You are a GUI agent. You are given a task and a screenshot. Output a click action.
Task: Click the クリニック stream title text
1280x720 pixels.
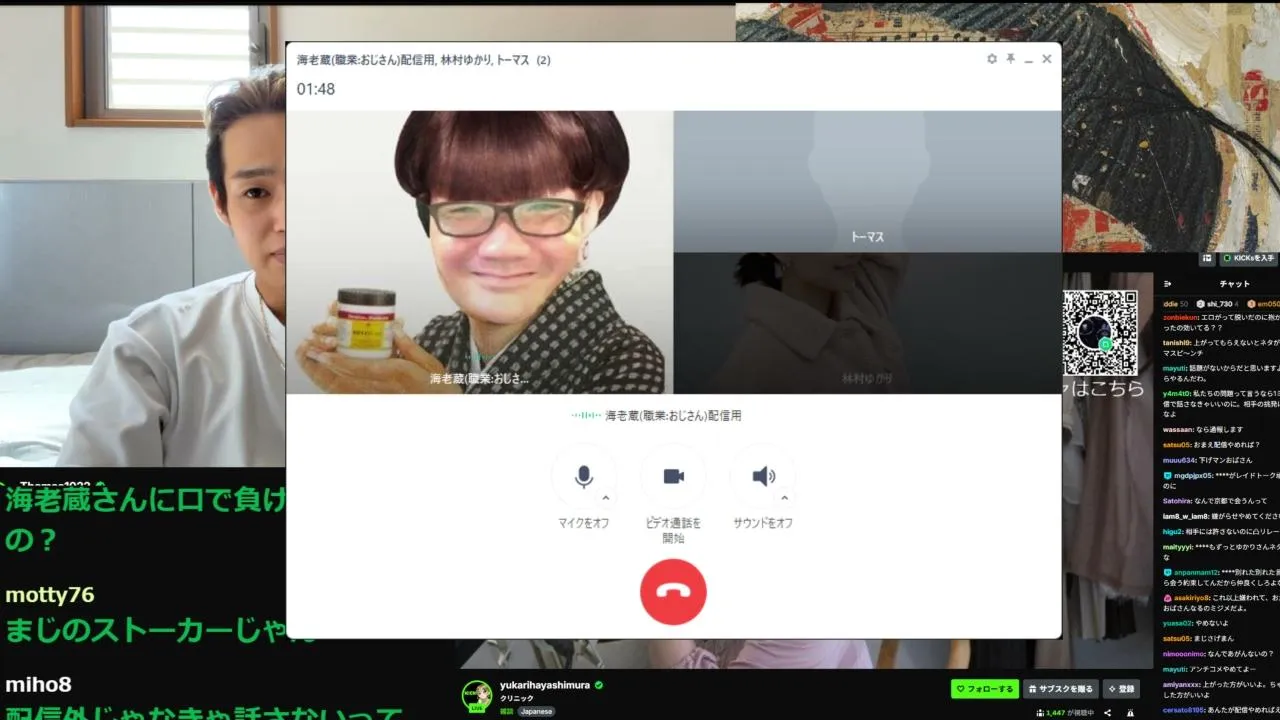coord(517,698)
